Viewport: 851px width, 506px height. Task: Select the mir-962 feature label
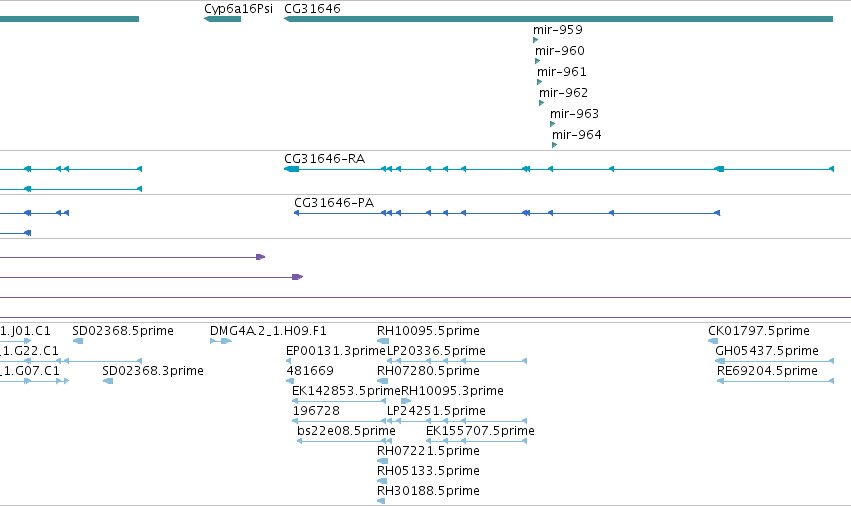(563, 93)
